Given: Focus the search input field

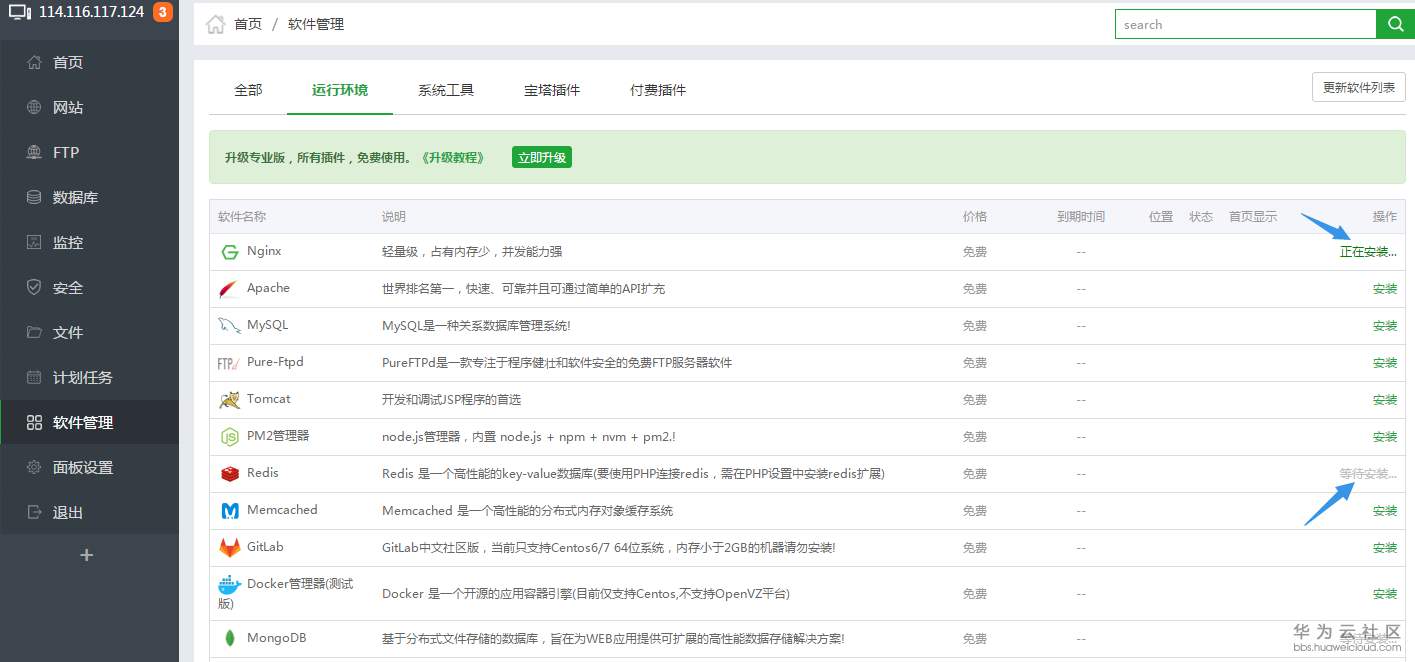Looking at the screenshot, I should (x=1245, y=24).
